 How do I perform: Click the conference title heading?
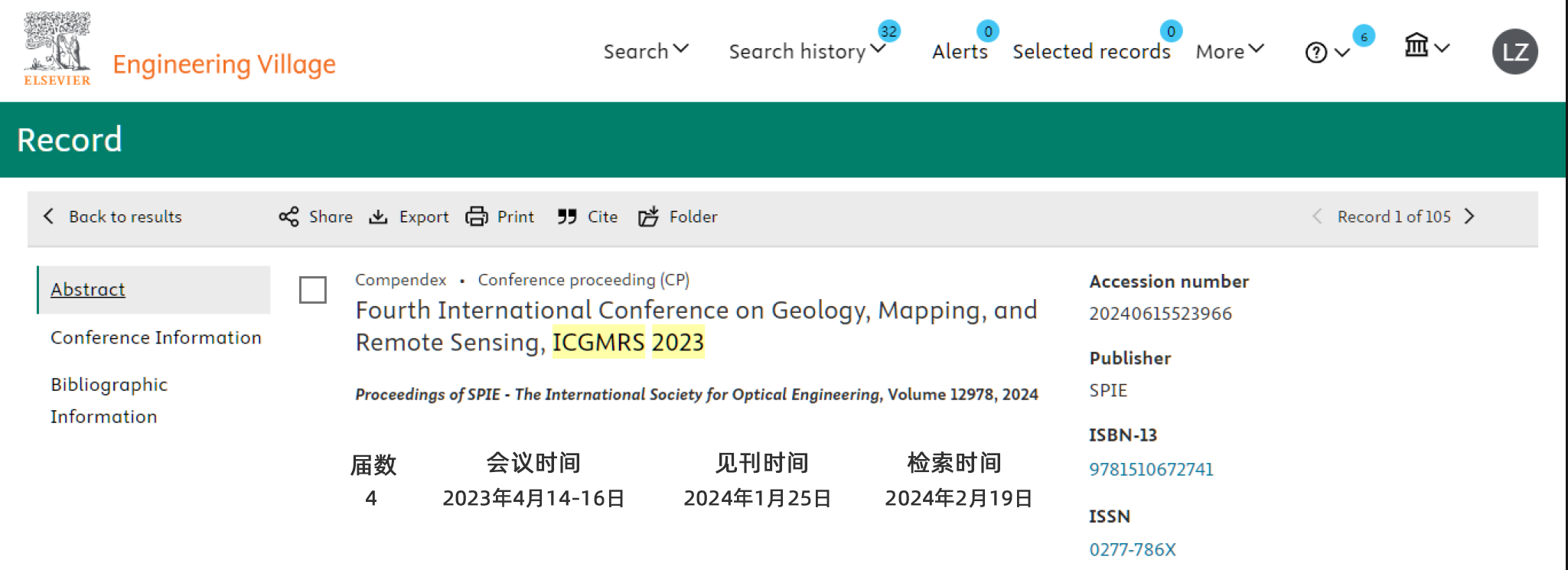coord(696,326)
